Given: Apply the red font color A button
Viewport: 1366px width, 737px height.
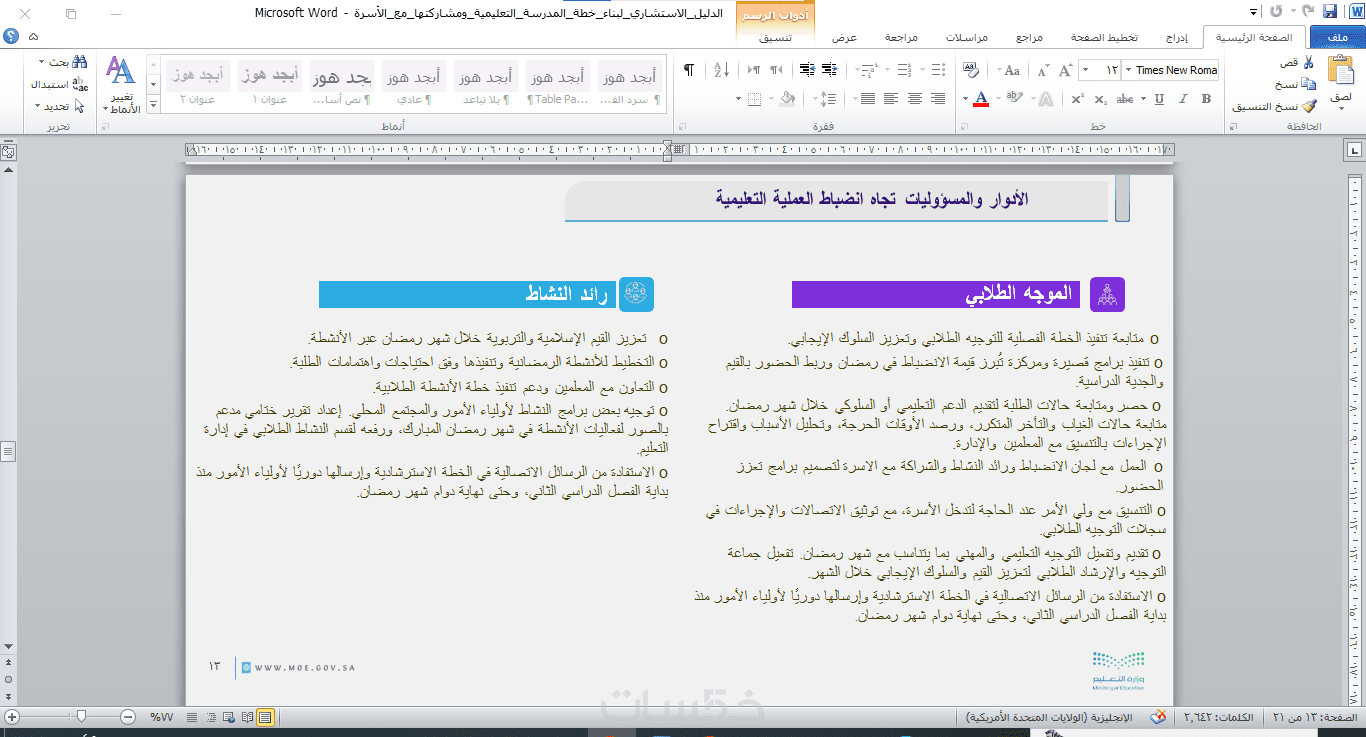Looking at the screenshot, I should (x=982, y=98).
